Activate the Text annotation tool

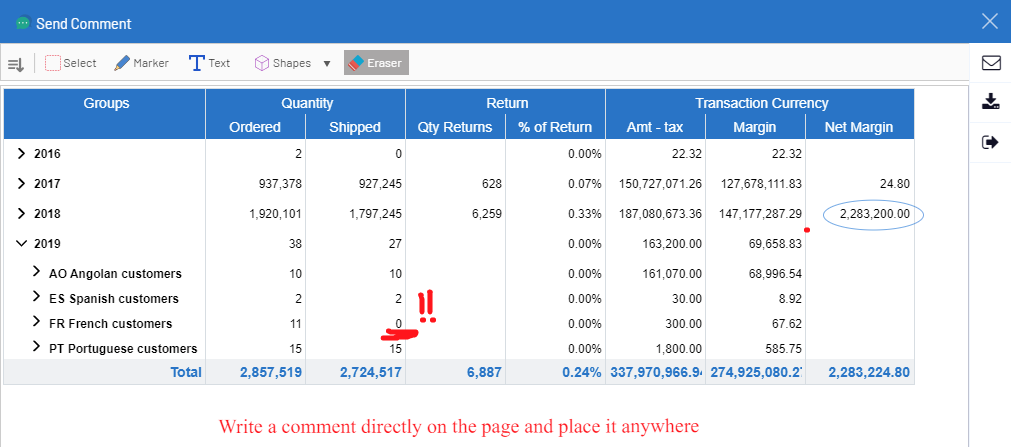[209, 63]
